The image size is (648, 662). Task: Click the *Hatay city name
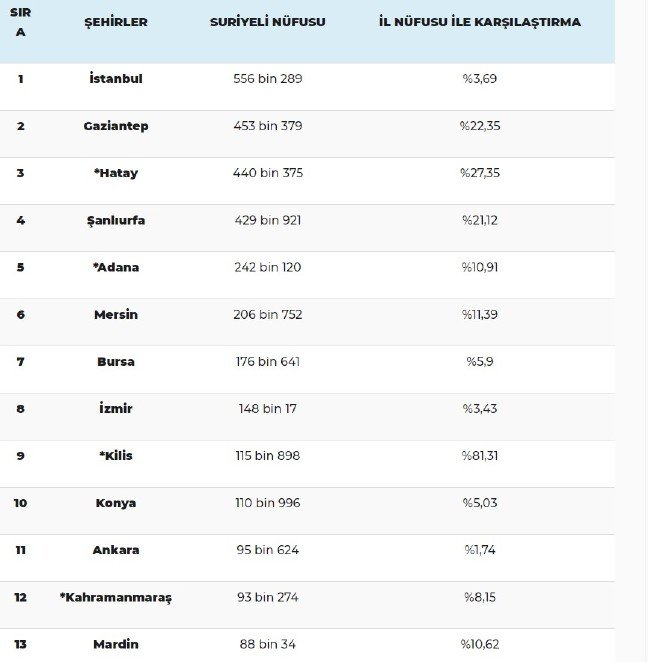pos(116,173)
